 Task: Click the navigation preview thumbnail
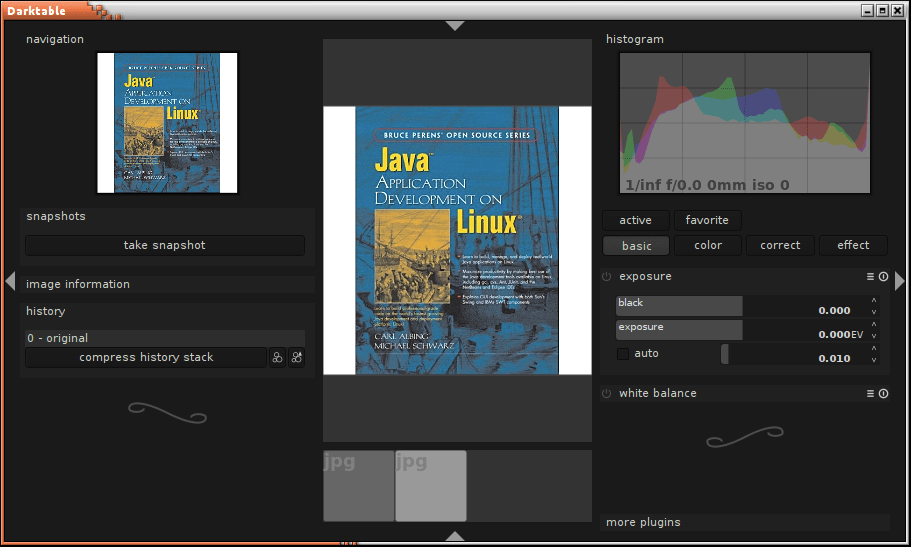(167, 123)
